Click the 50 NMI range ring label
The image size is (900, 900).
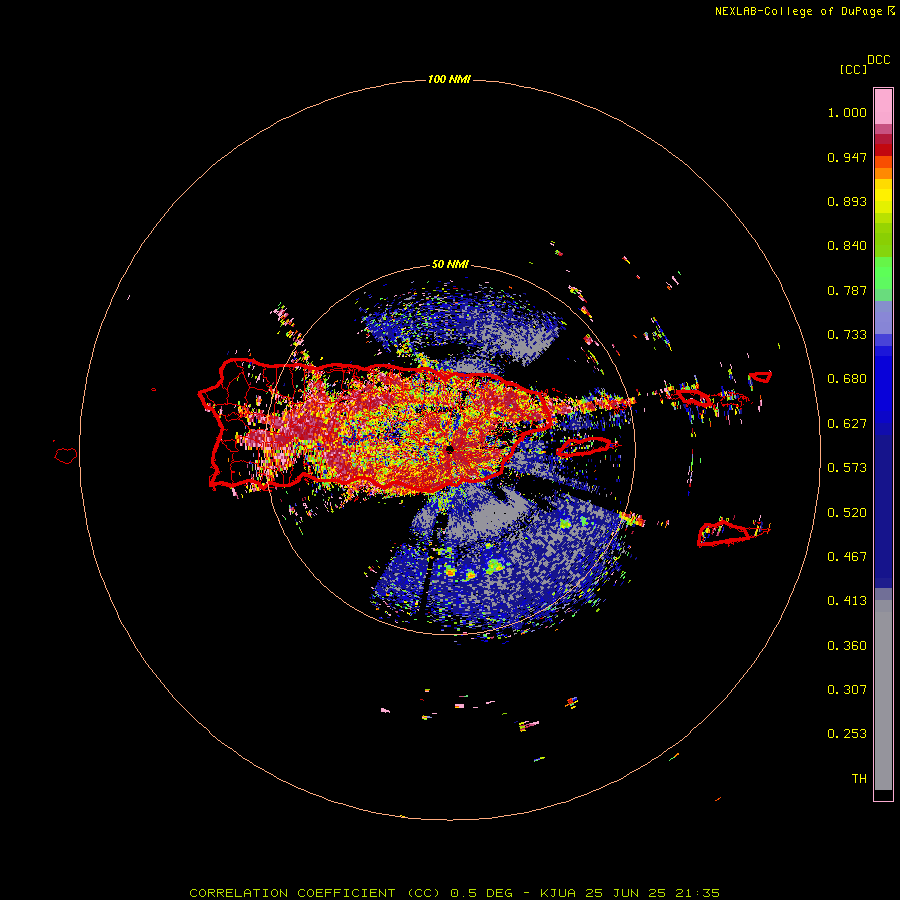pyautogui.click(x=450, y=265)
